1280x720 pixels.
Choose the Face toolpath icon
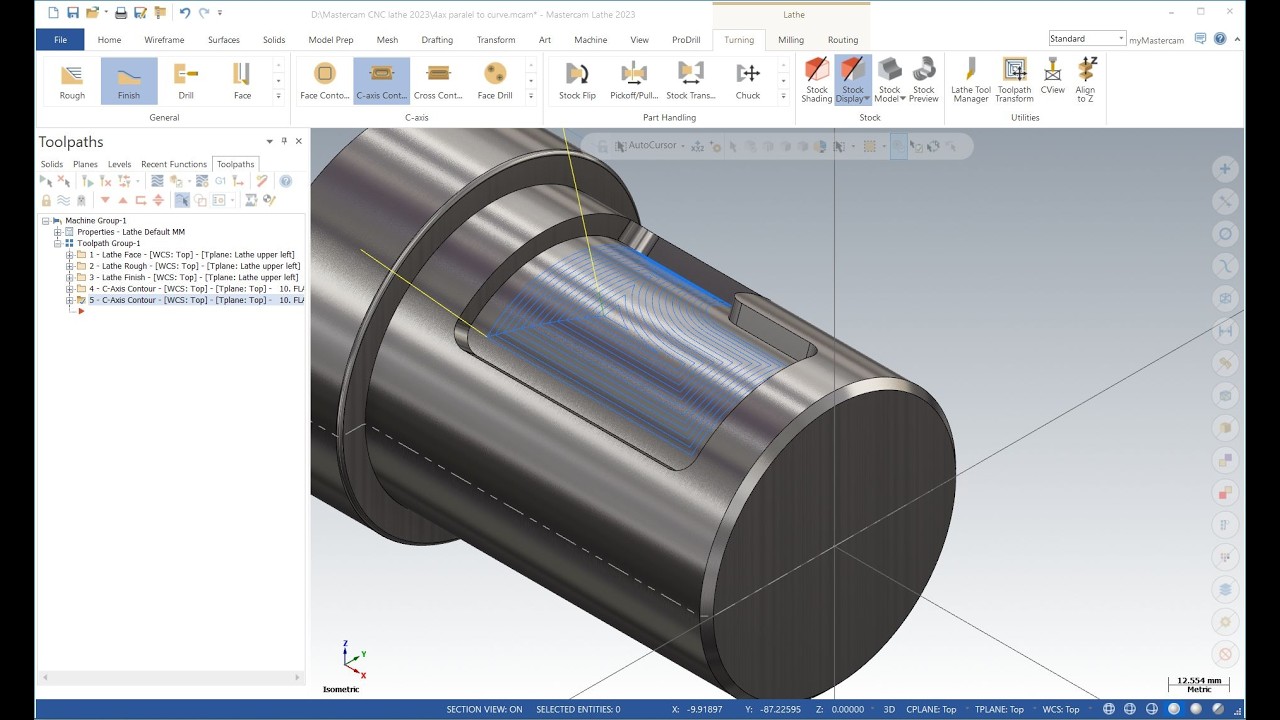click(x=242, y=80)
